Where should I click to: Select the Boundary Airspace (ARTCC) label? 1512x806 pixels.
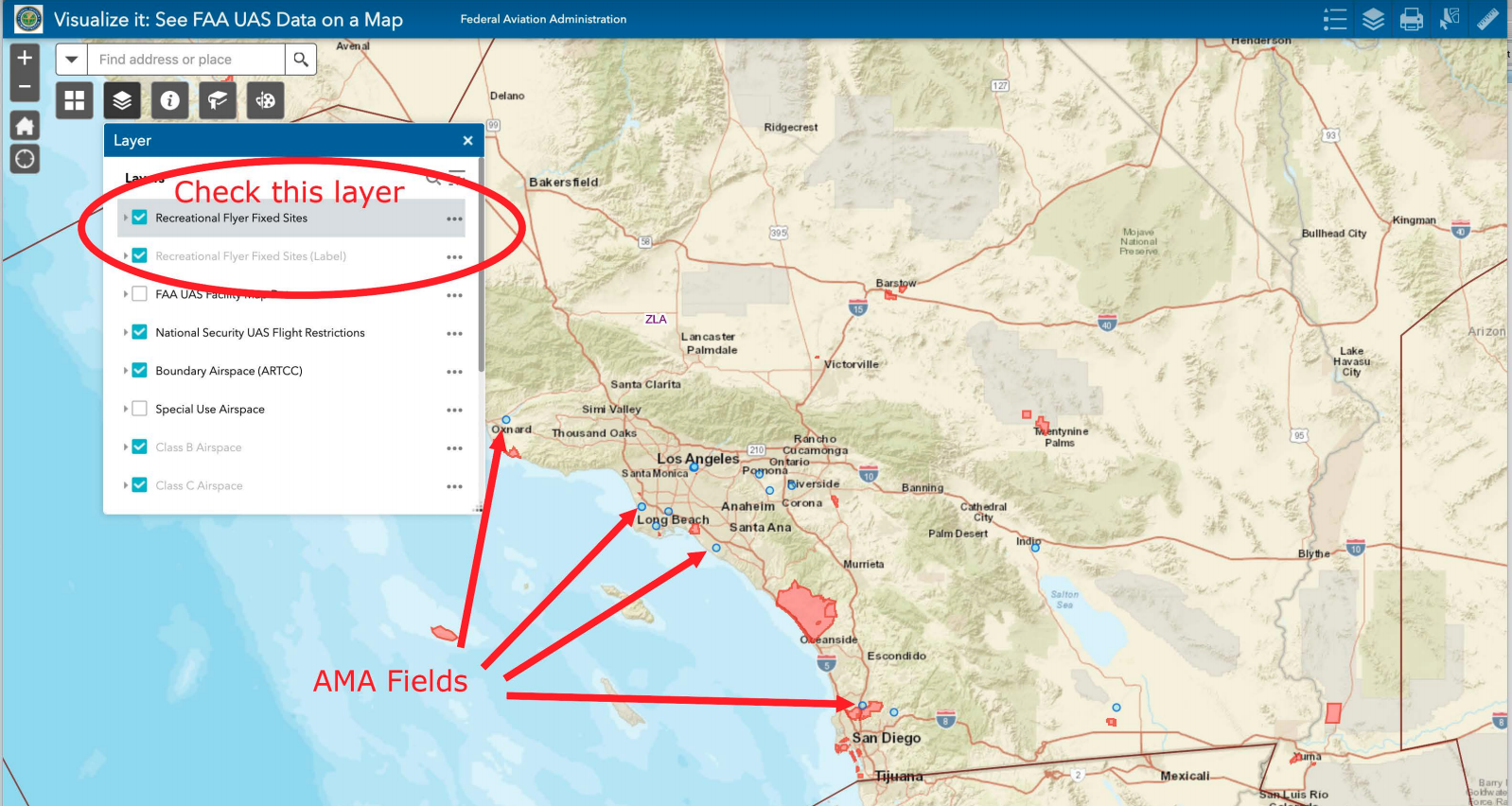[229, 371]
